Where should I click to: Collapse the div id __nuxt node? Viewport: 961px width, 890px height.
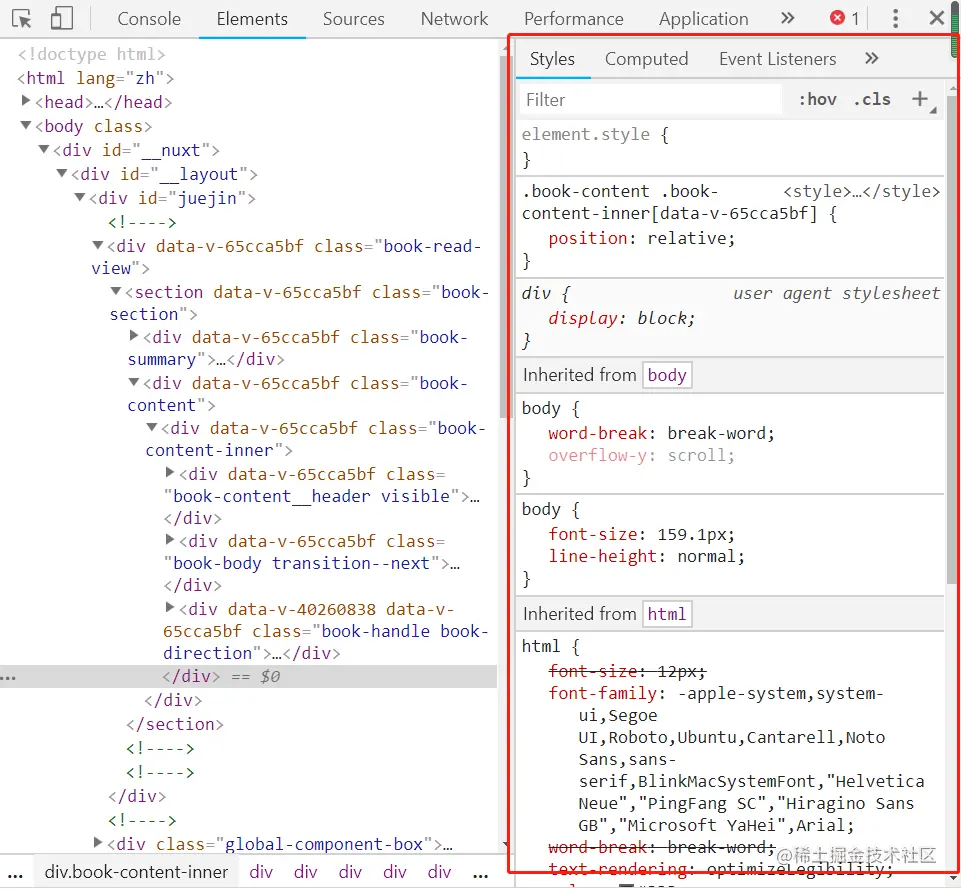coord(44,149)
